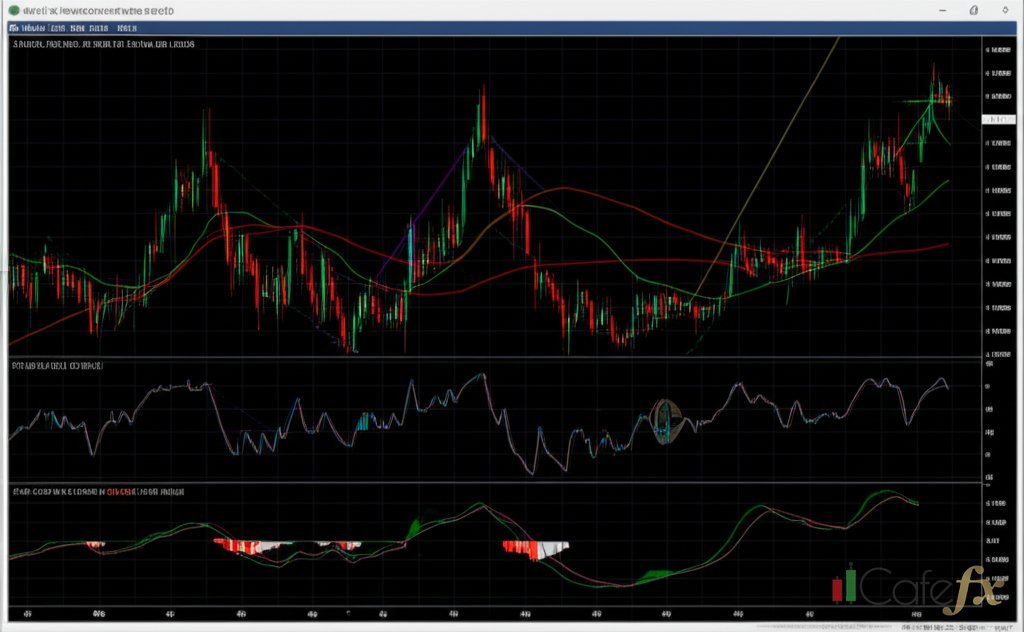Click the highlighted current price tag on price axis

(x=996, y=119)
